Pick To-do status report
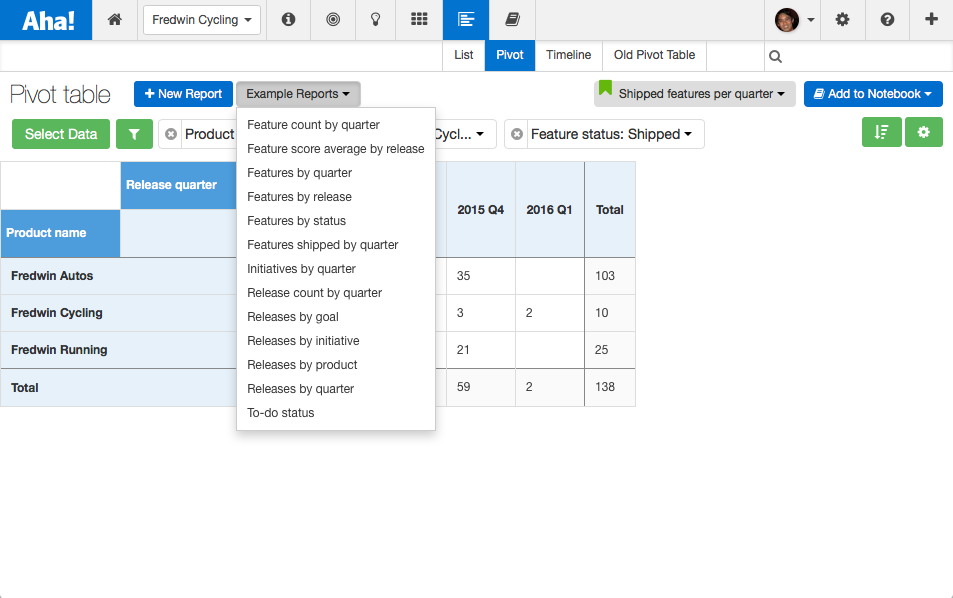Image resolution: width=953 pixels, height=598 pixels. pyautogui.click(x=335, y=413)
